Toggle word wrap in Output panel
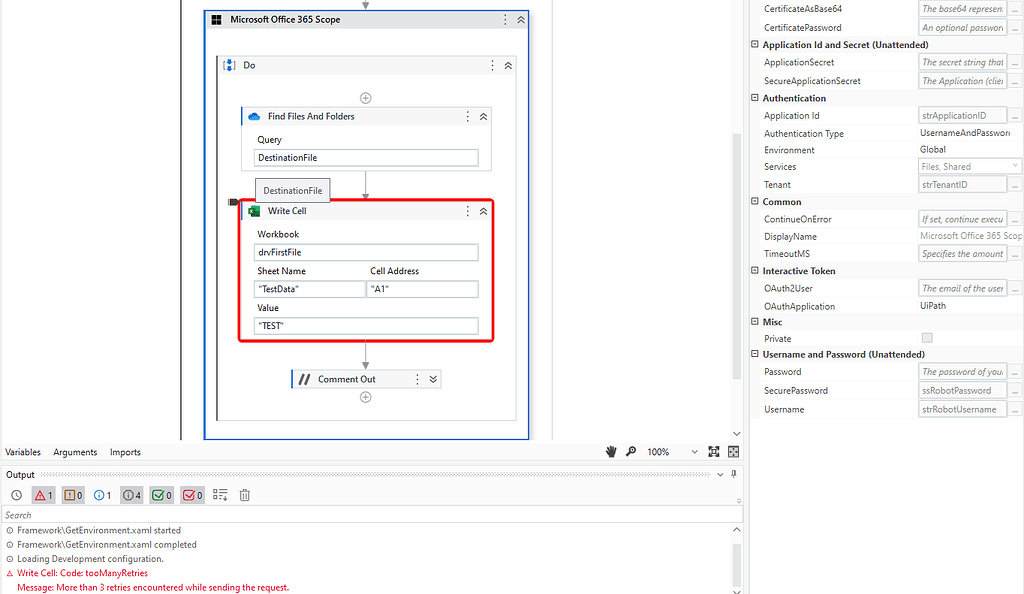The height and width of the screenshot is (594, 1024). point(219,495)
